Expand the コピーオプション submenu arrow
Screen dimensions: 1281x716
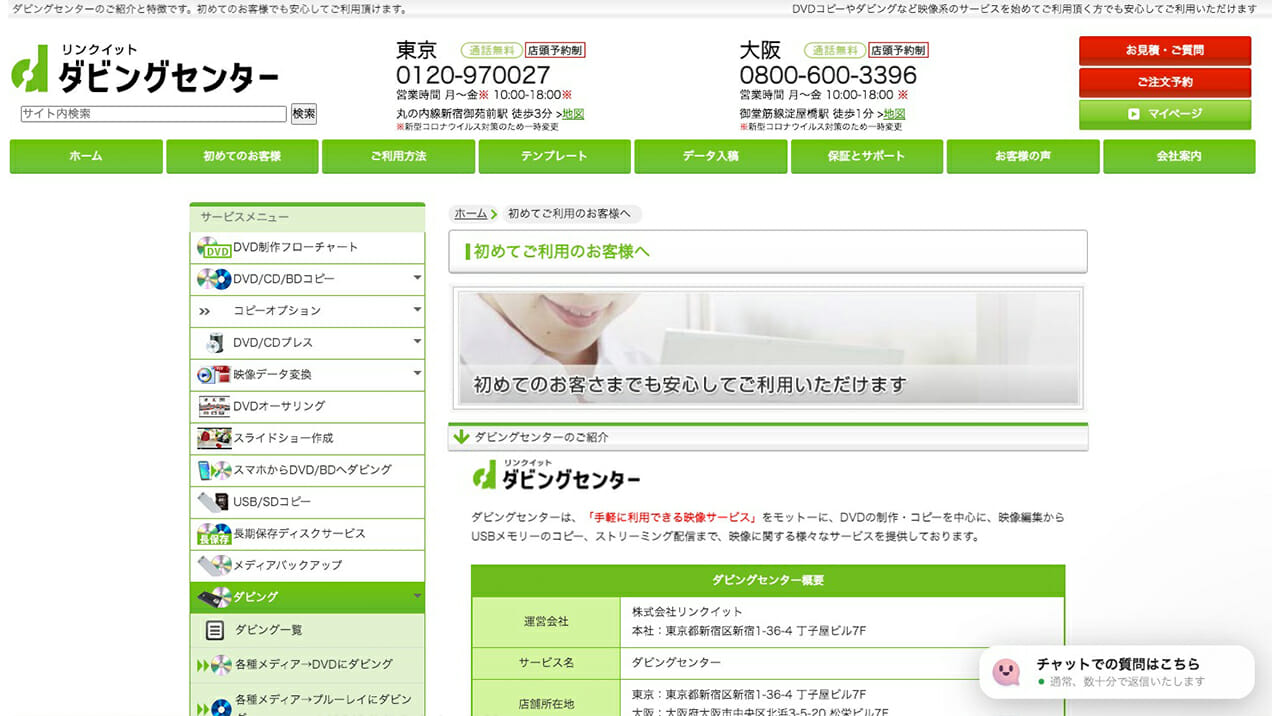point(417,310)
